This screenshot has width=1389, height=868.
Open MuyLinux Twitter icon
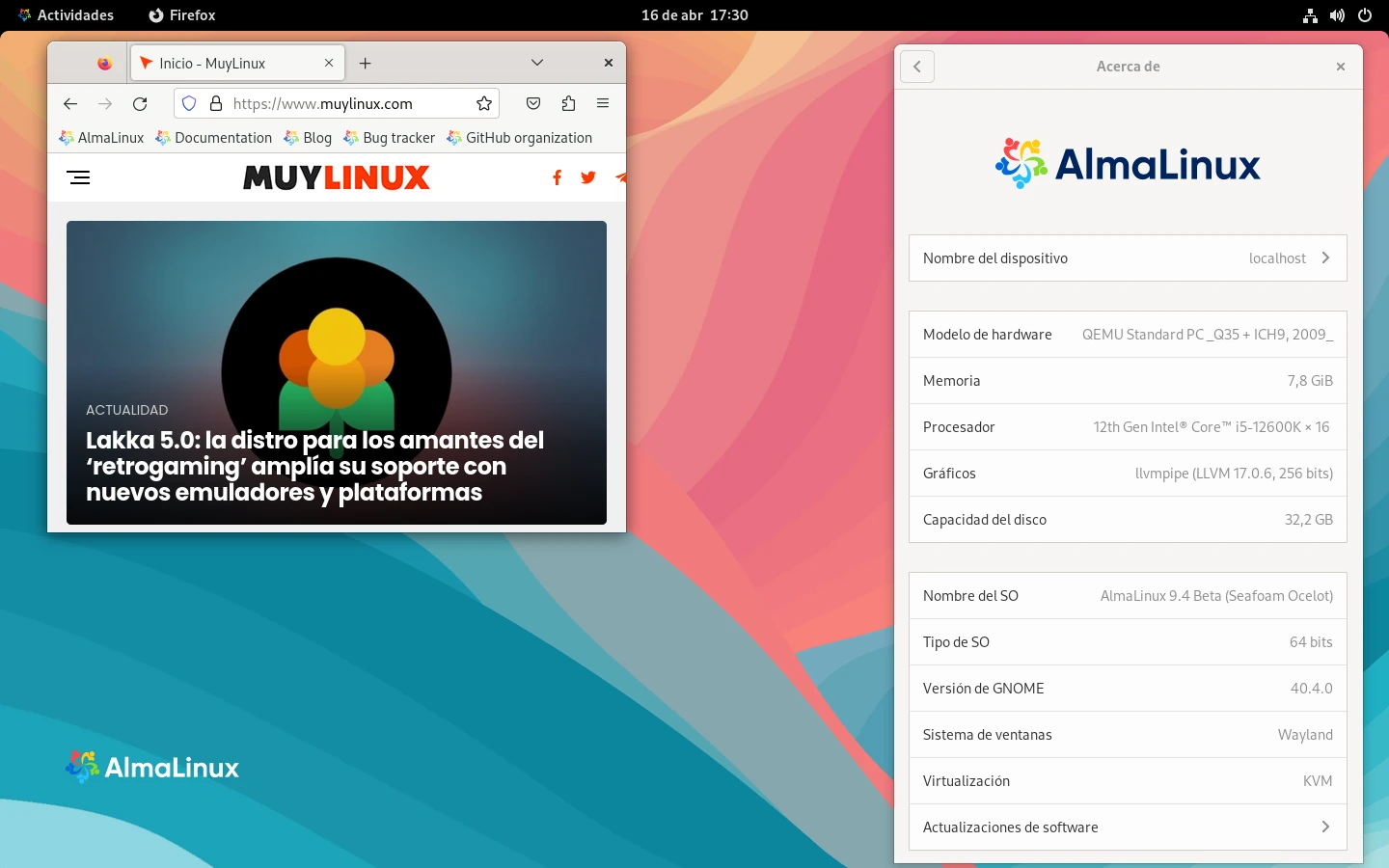pos(588,177)
